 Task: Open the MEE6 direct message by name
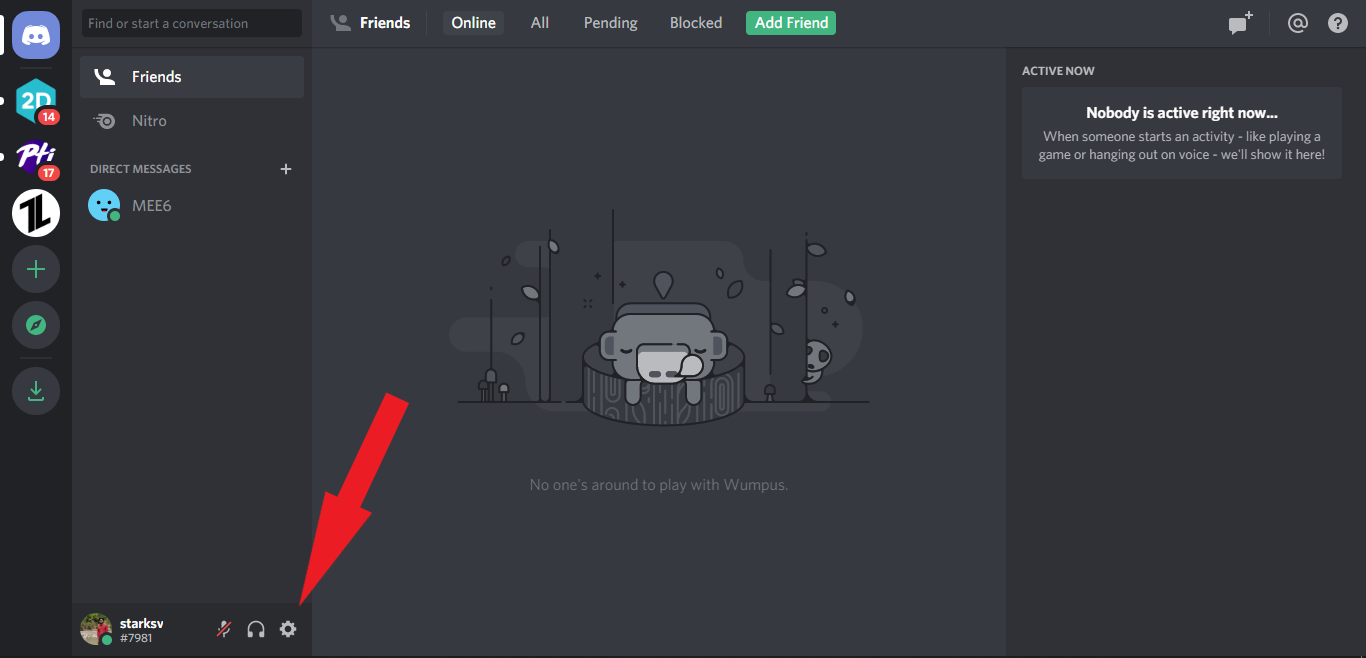click(x=152, y=206)
